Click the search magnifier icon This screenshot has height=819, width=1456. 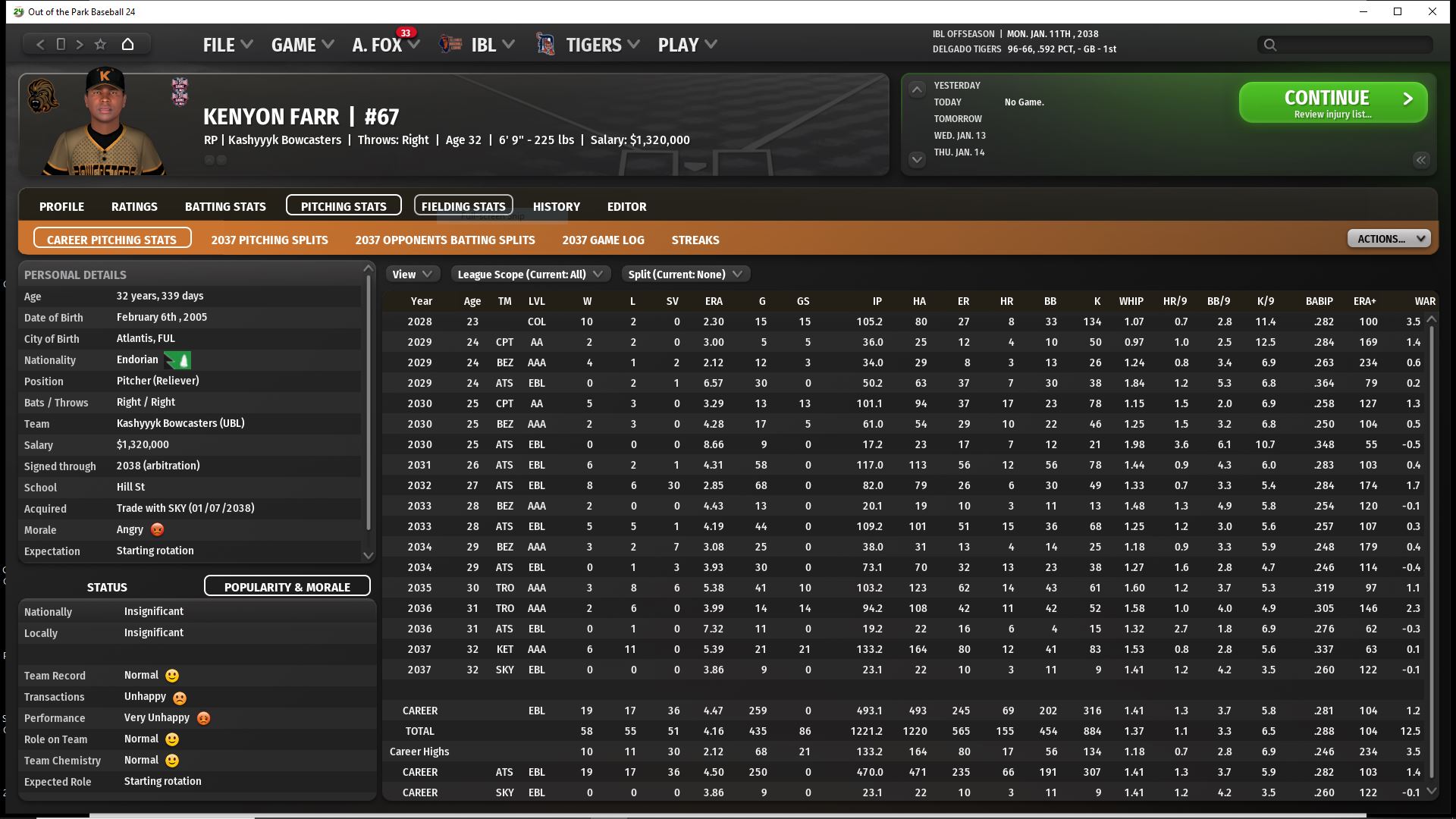tap(1270, 45)
